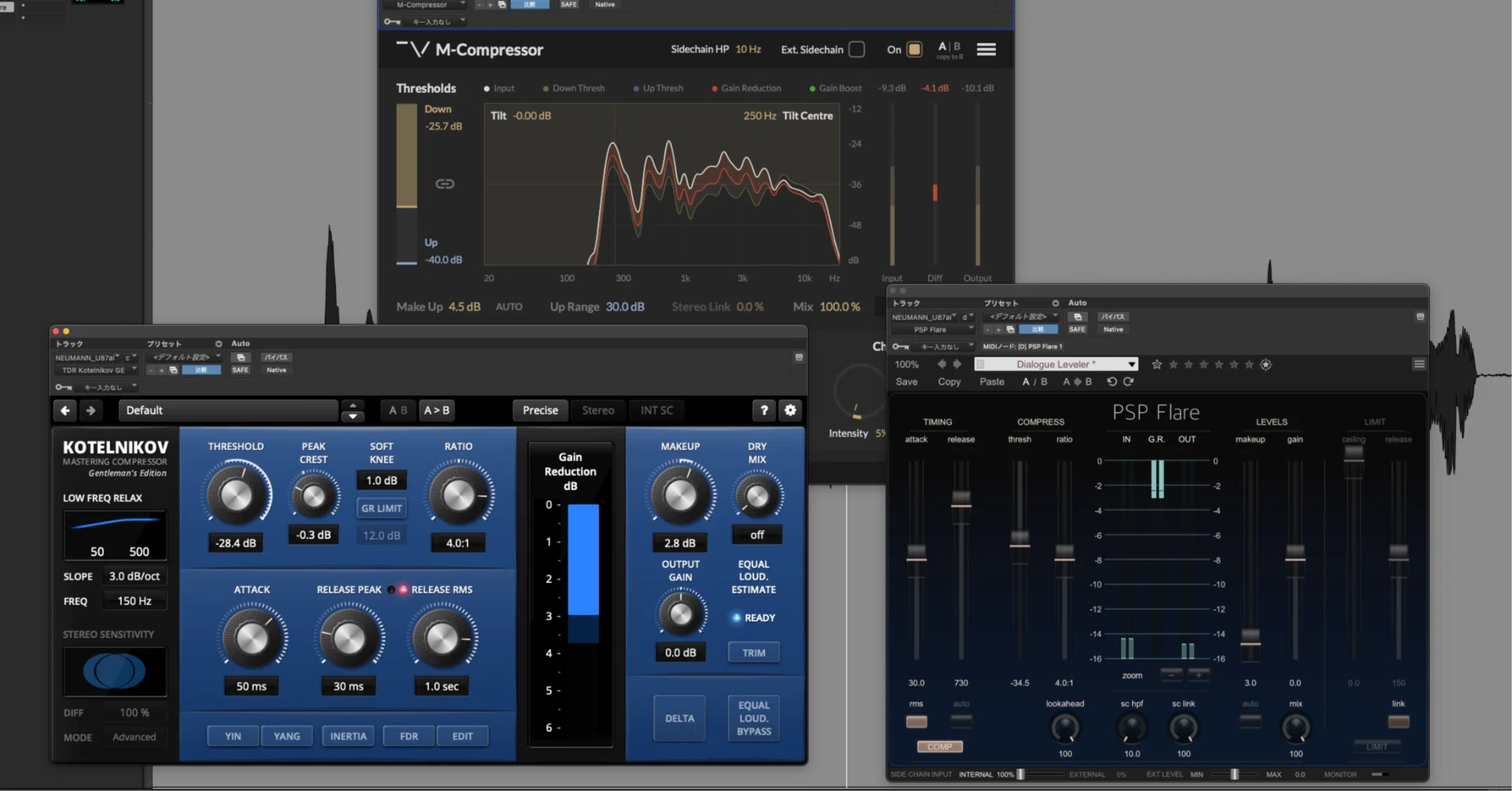Enable Ext. Sidechain checkbox
1512x791 pixels.
[857, 50]
